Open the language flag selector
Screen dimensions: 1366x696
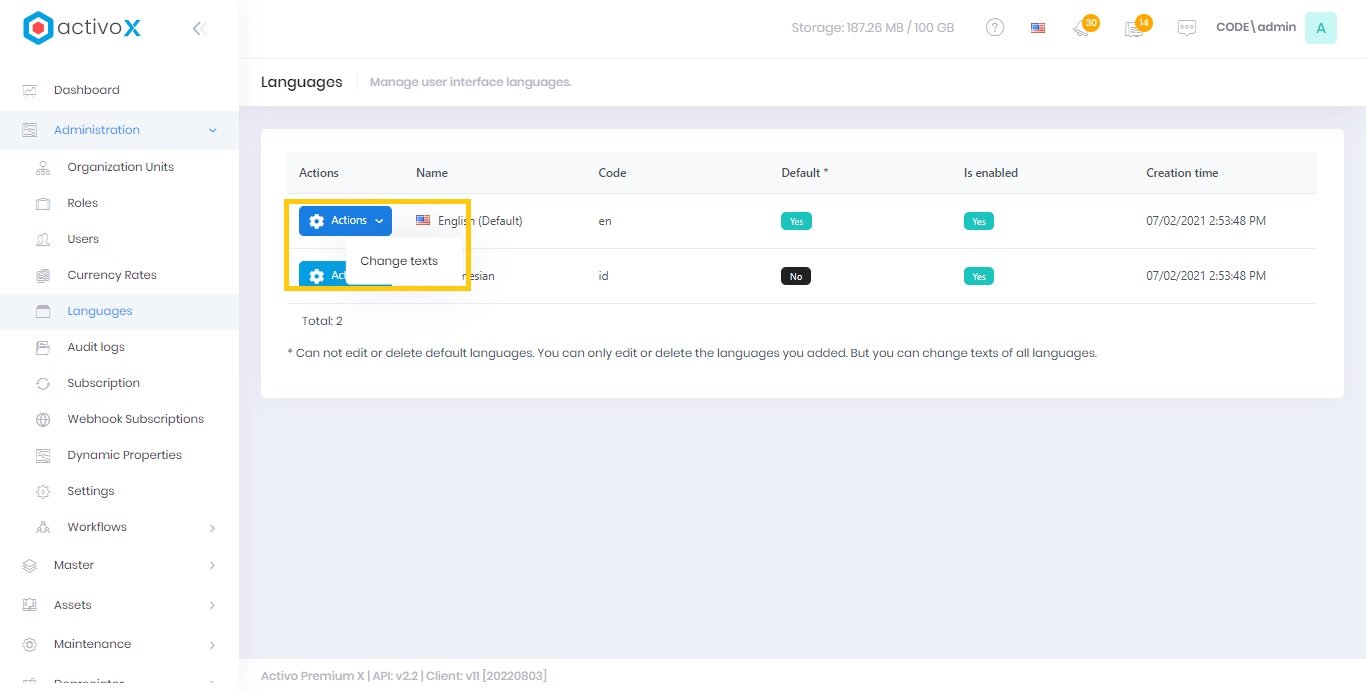(x=1038, y=28)
